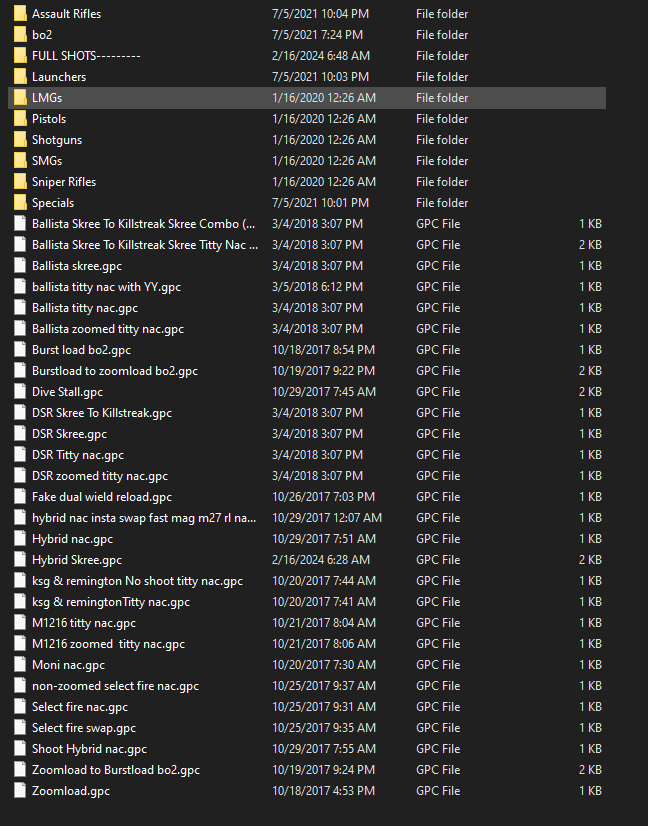The width and height of the screenshot is (648, 826).
Task: Click File folder type of the Pistols row
Action: pos(442,119)
